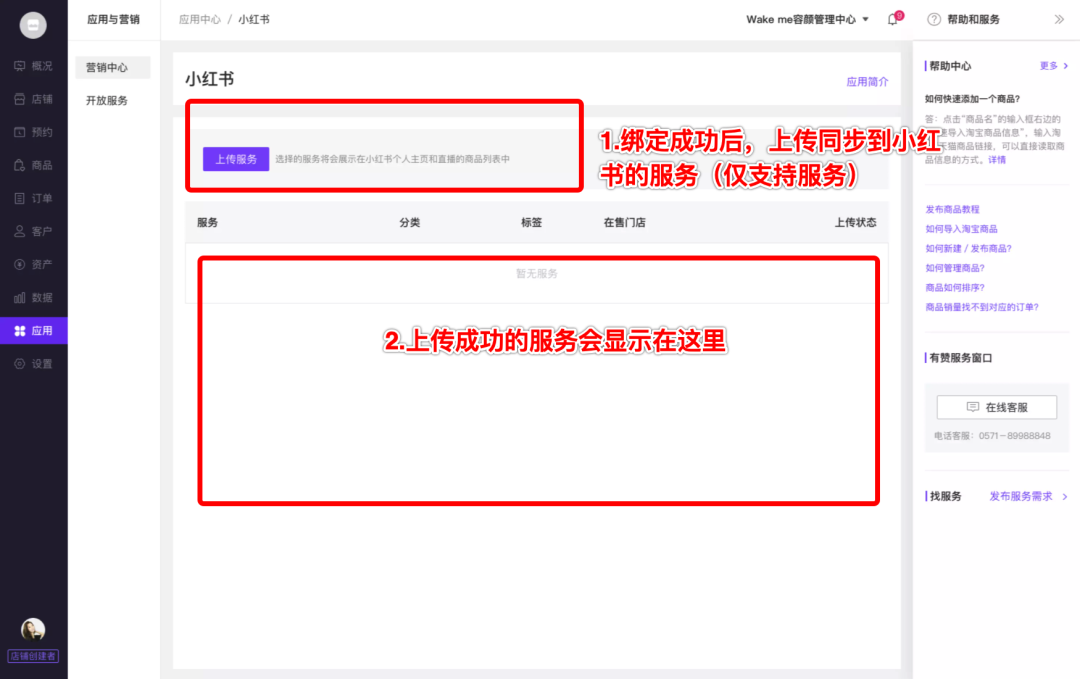Click the 店铺创建者 role badge
Viewport: 1080px width, 679px height.
coord(33,656)
